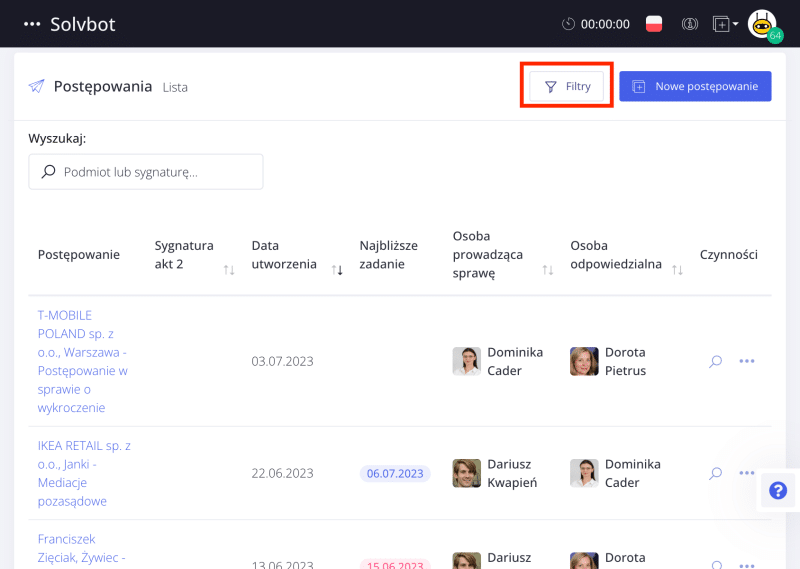This screenshot has width=800, height=569.
Task: Create new case with Nowe postępowanie
Action: click(695, 86)
